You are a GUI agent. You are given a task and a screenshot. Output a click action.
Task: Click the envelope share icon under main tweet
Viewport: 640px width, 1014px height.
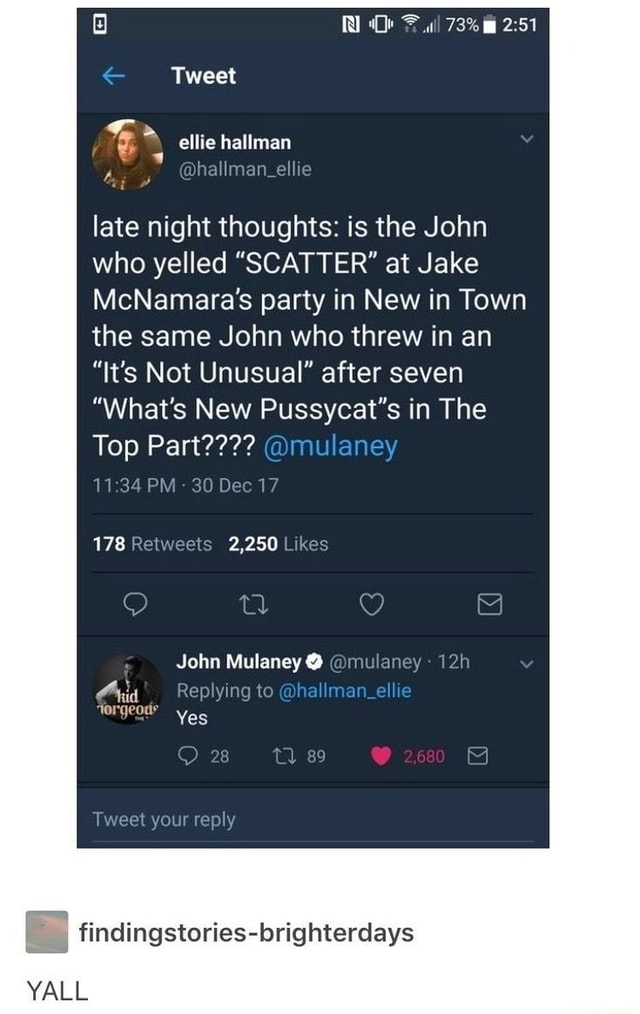click(489, 605)
